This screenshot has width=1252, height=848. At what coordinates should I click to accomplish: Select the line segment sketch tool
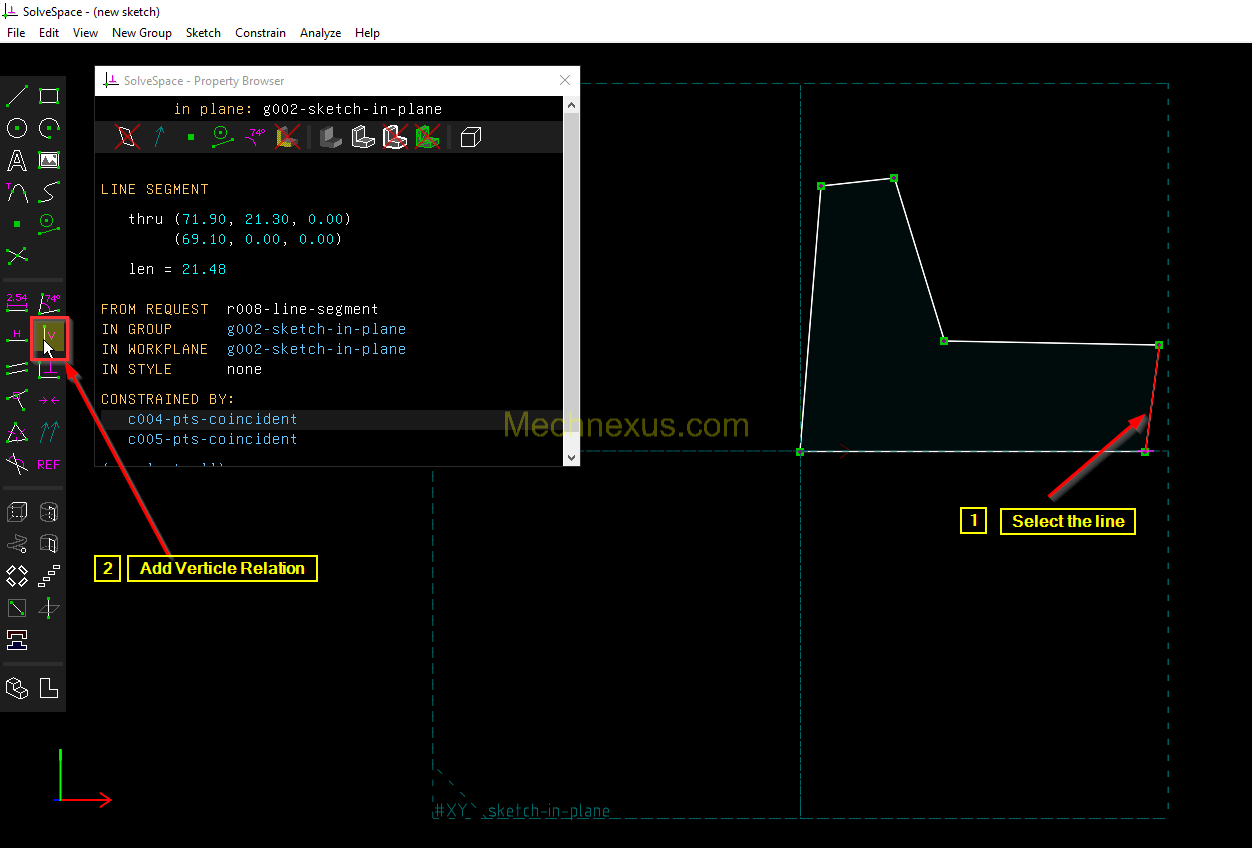pos(17,96)
